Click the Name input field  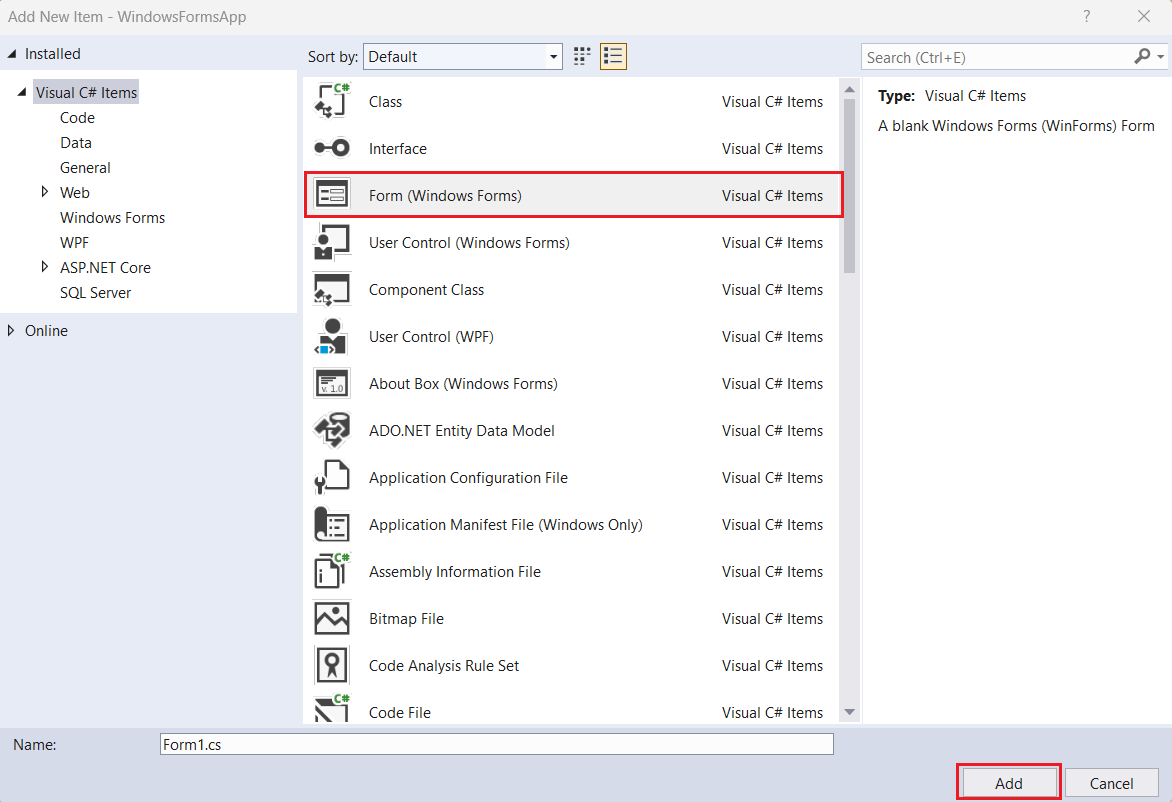pyautogui.click(x=496, y=744)
